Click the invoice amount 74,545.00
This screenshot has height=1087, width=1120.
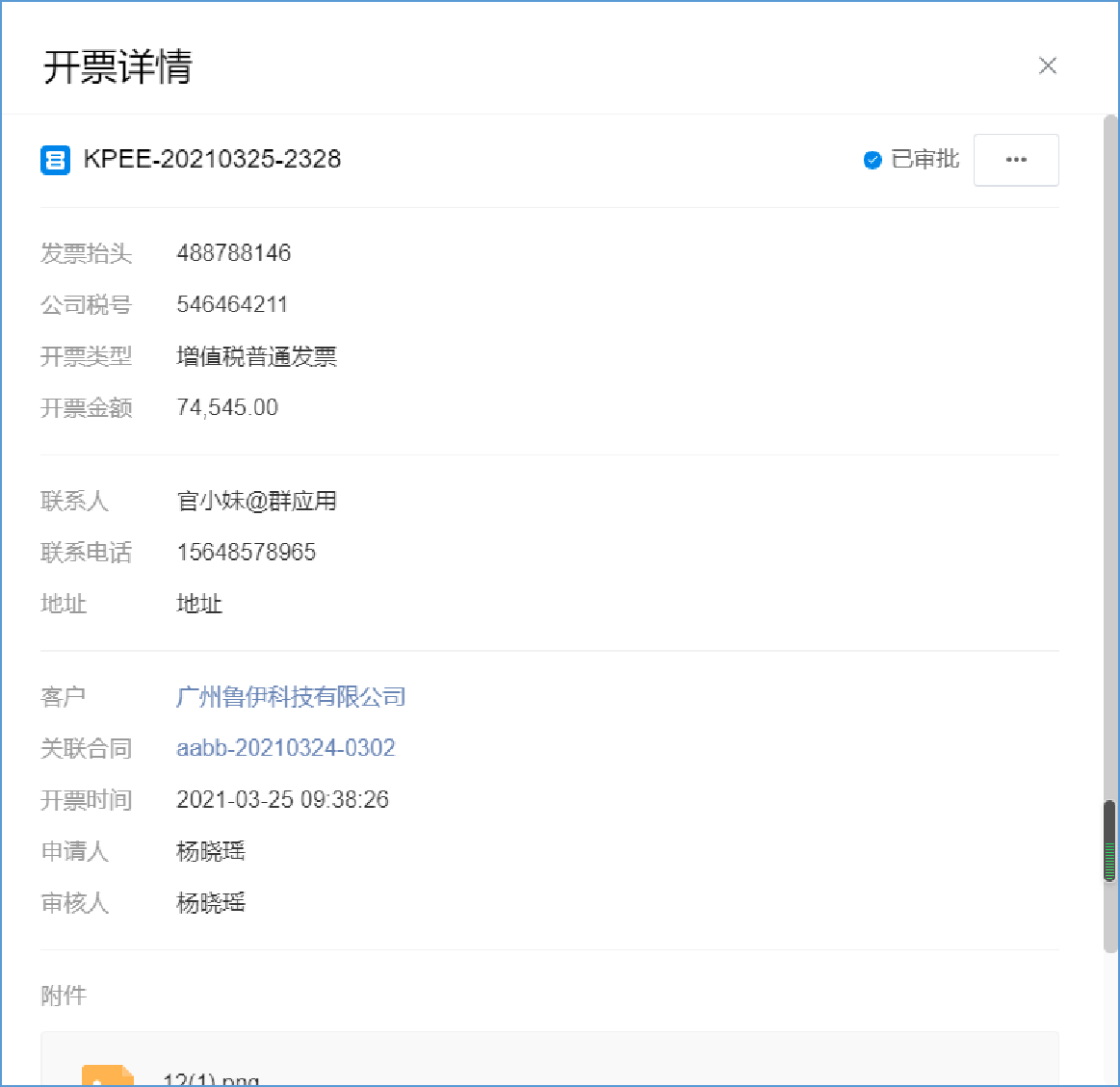point(227,408)
